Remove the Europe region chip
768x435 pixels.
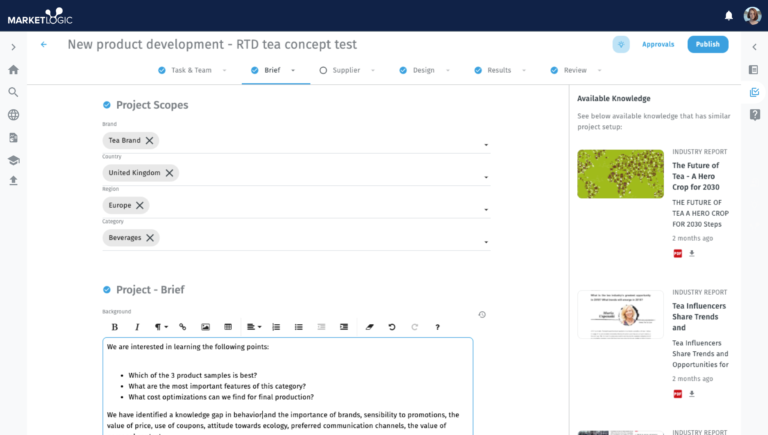[140, 205]
